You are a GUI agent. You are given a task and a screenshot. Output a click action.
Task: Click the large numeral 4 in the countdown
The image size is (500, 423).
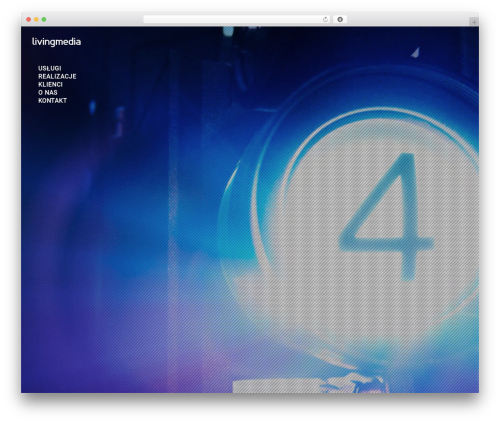click(x=387, y=217)
